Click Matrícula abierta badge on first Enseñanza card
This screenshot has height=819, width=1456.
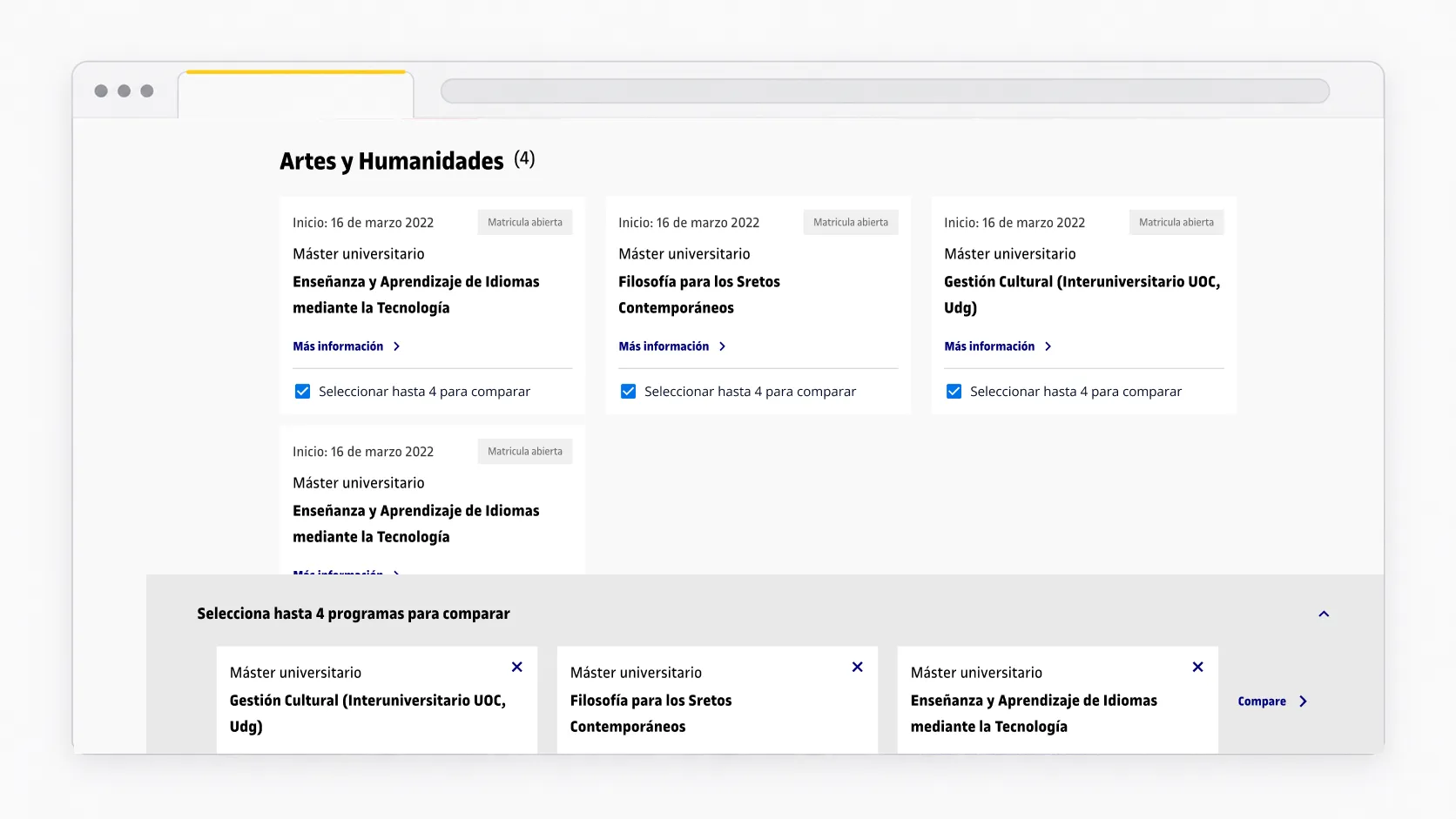pyautogui.click(x=525, y=223)
